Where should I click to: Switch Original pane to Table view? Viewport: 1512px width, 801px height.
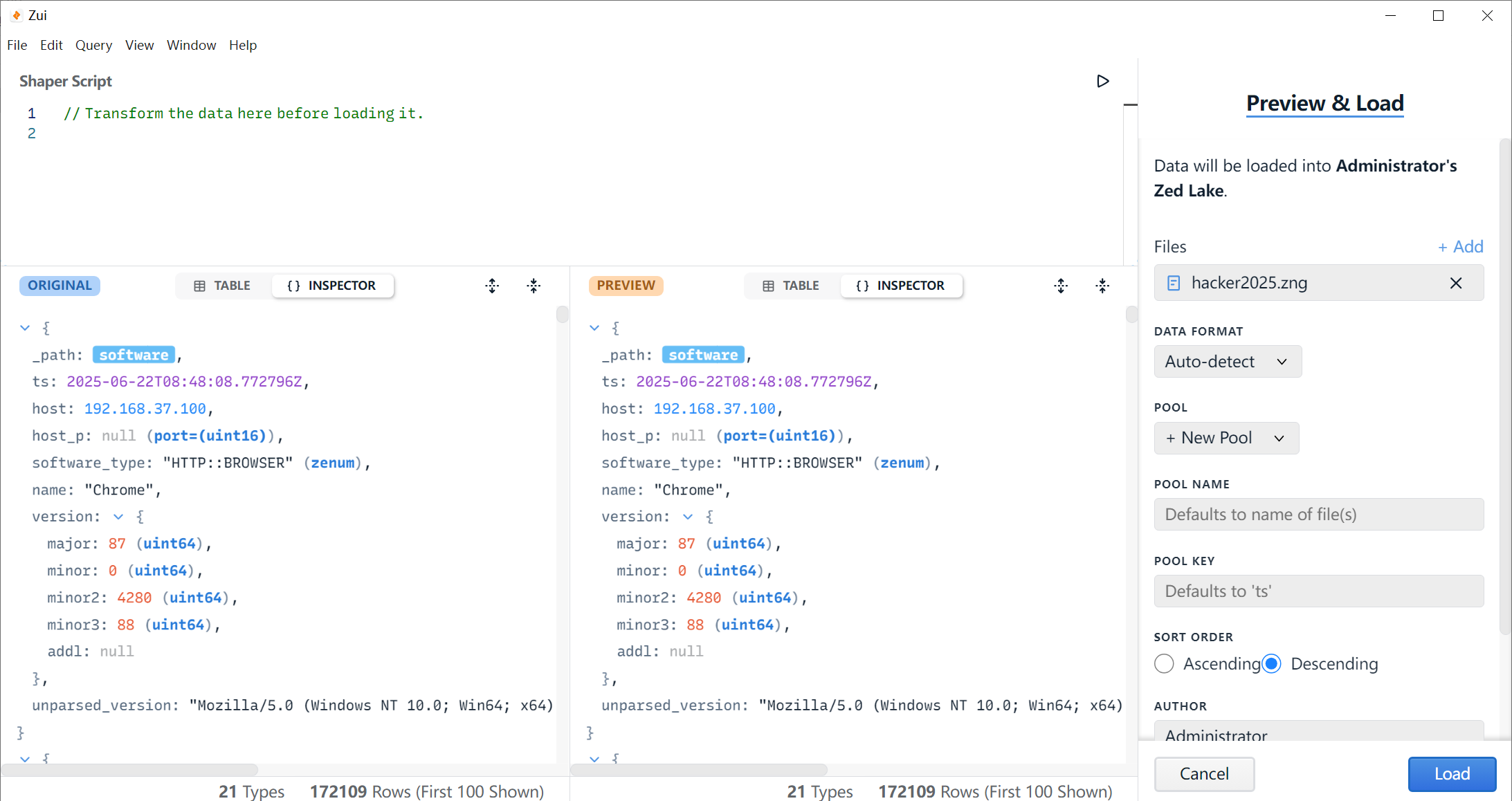click(222, 286)
